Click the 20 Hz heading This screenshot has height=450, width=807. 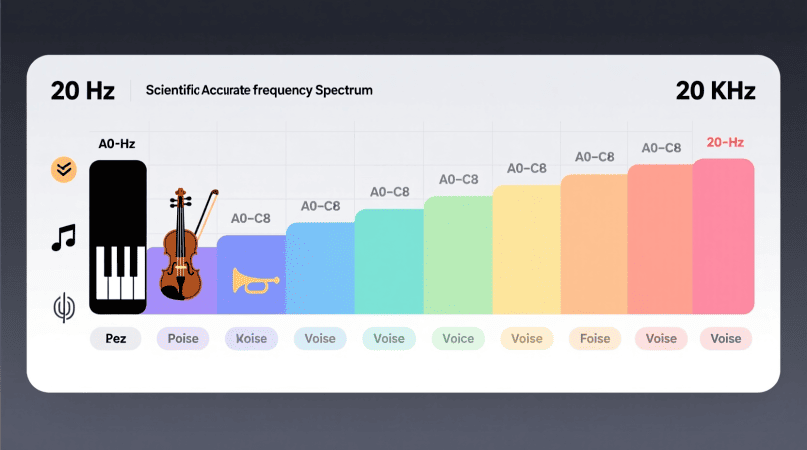click(83, 91)
